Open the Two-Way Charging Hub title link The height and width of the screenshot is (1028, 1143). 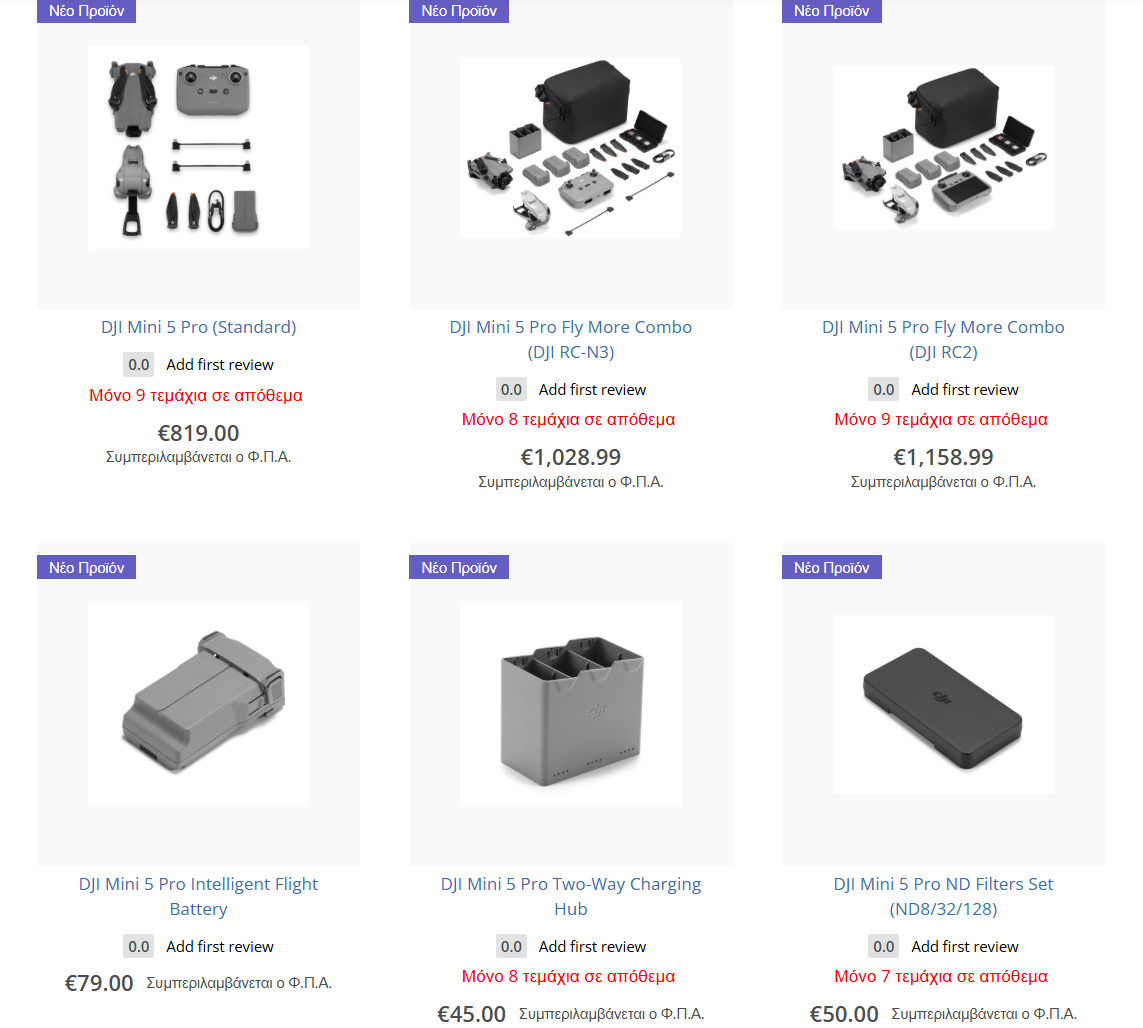[x=571, y=897]
